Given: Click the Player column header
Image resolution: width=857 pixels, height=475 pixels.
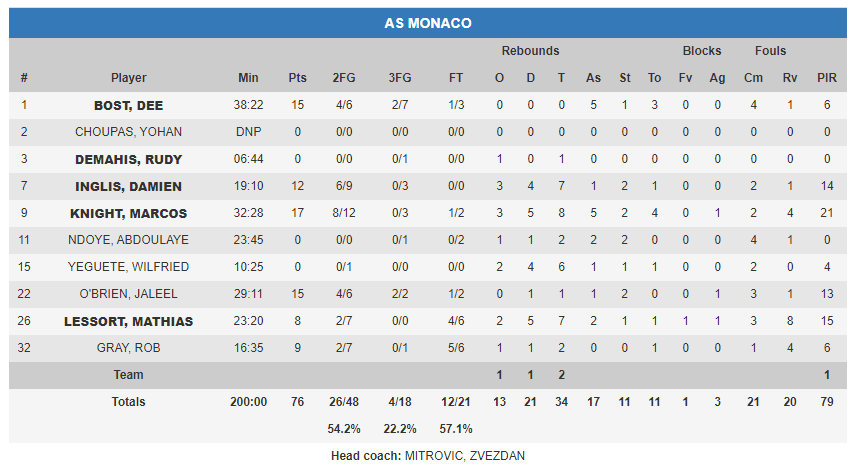Looking at the screenshot, I should (x=128, y=78).
